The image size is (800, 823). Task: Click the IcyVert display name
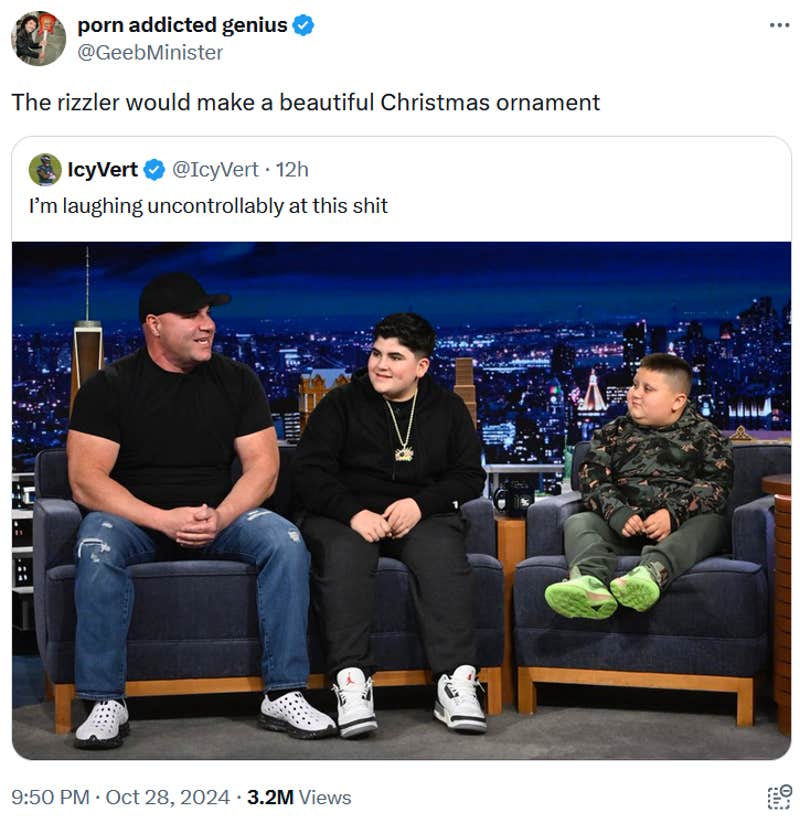pos(102,170)
